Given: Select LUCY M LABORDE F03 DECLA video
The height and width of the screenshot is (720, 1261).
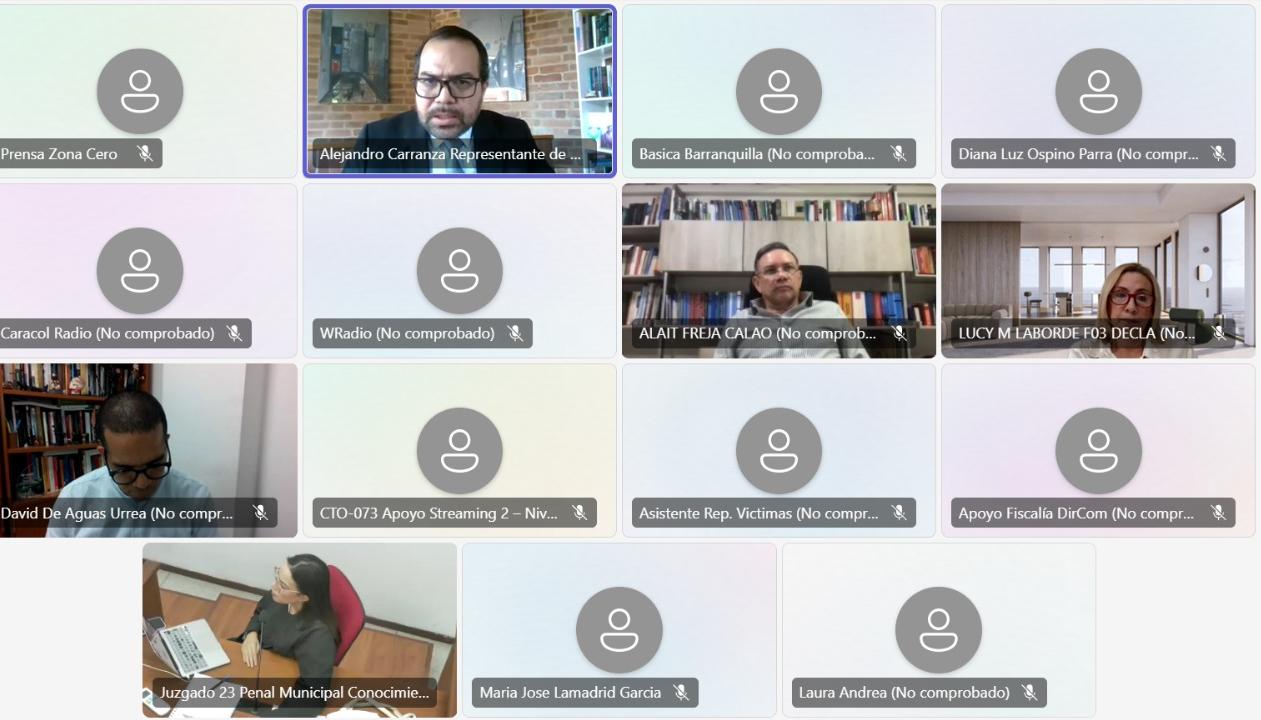Looking at the screenshot, I should (1098, 271).
